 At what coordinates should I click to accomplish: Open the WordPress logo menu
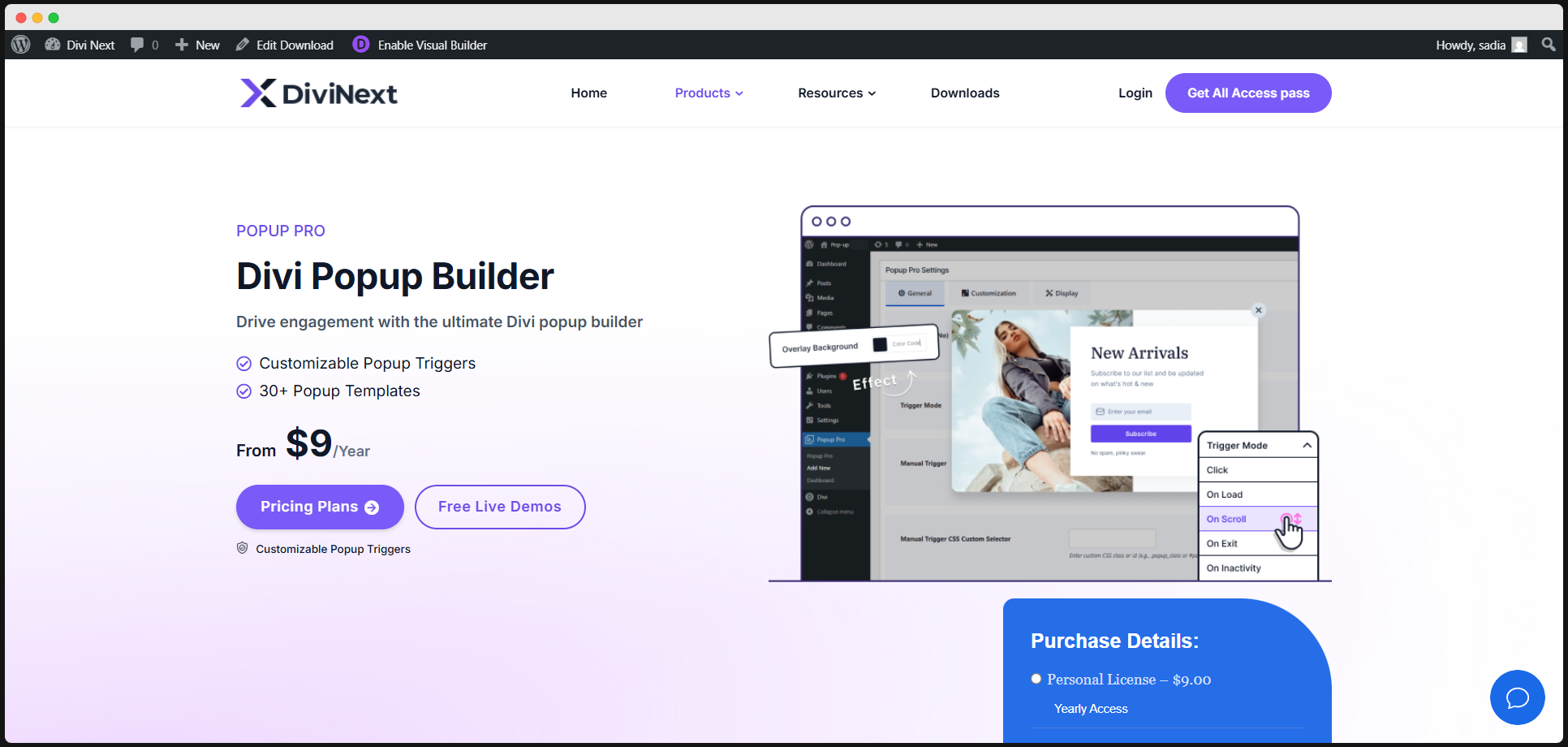pyautogui.click(x=21, y=45)
